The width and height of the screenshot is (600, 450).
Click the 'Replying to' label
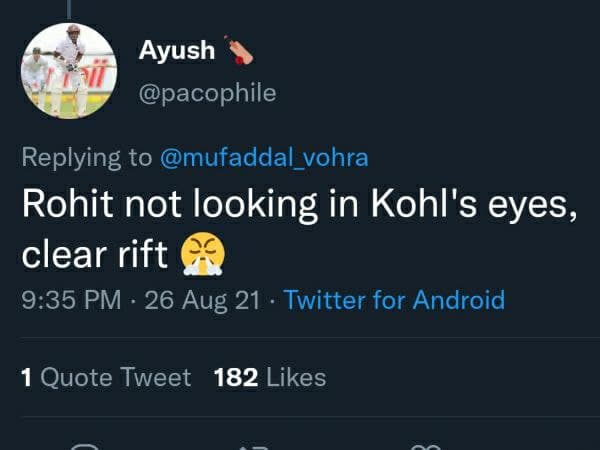[88, 158]
